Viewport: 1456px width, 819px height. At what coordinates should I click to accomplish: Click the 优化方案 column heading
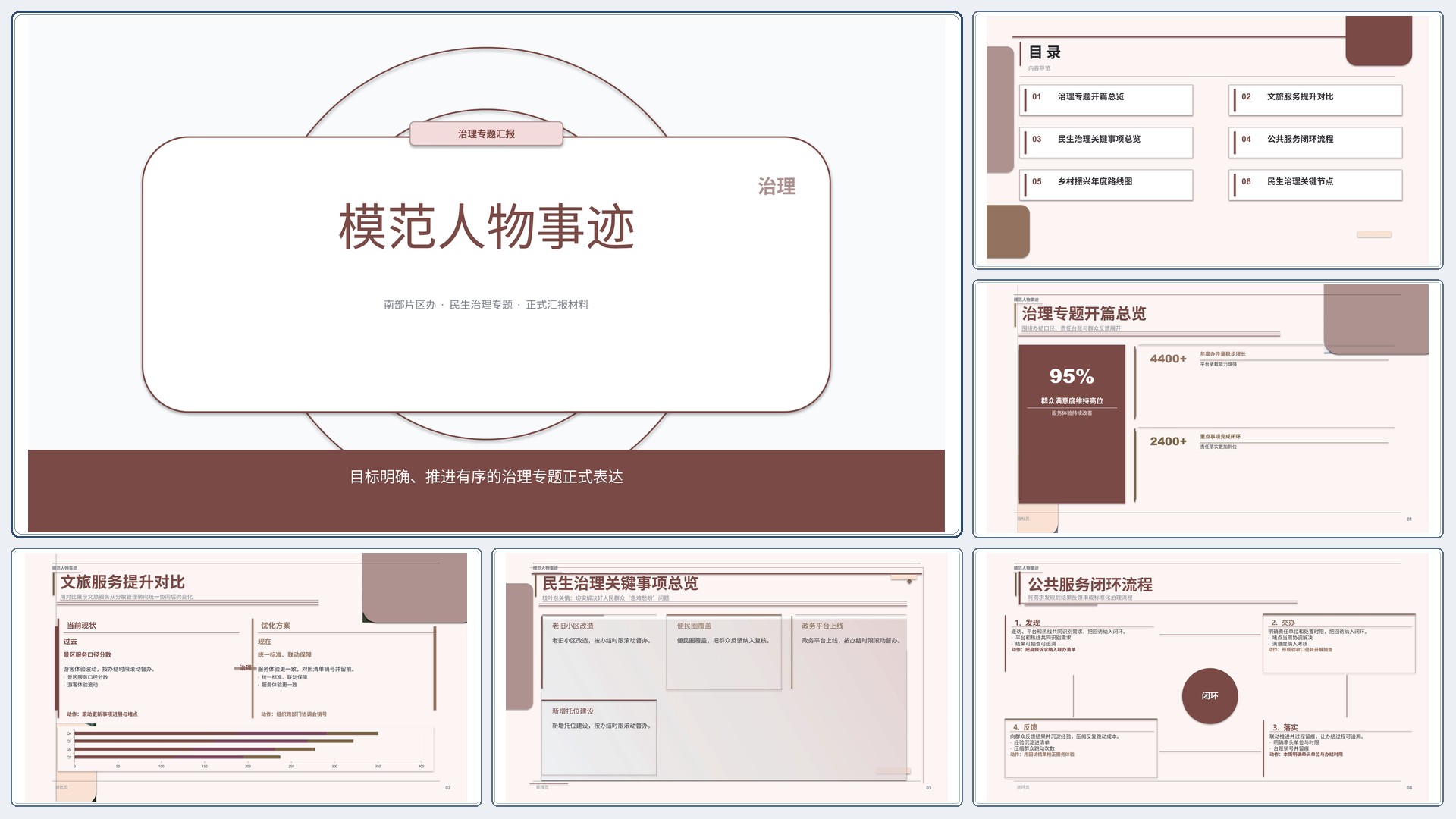pyautogui.click(x=275, y=626)
